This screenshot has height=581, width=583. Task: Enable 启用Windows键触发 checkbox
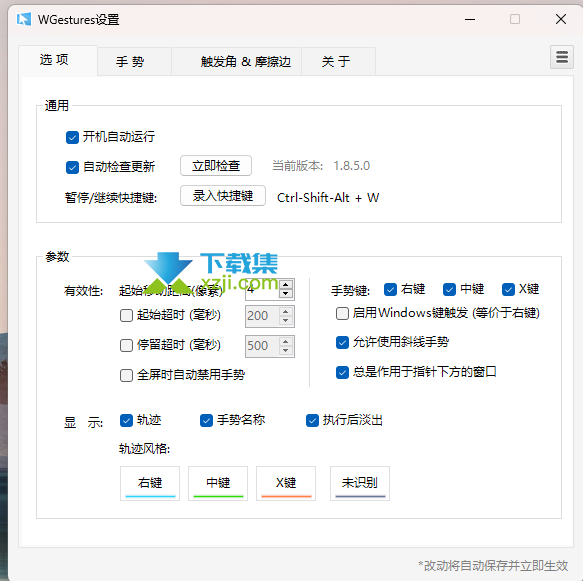[342, 313]
